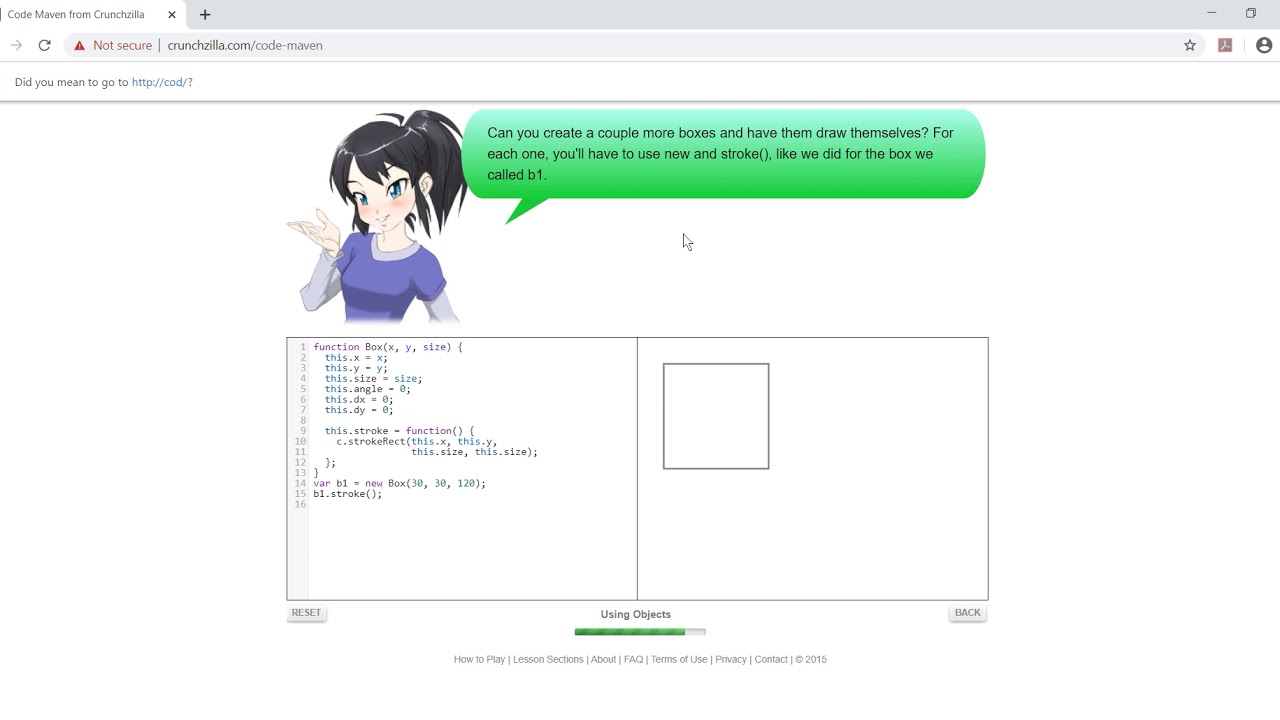Click code line 'this.size = size;'
Viewport: 1280px width, 720px height.
point(373,379)
